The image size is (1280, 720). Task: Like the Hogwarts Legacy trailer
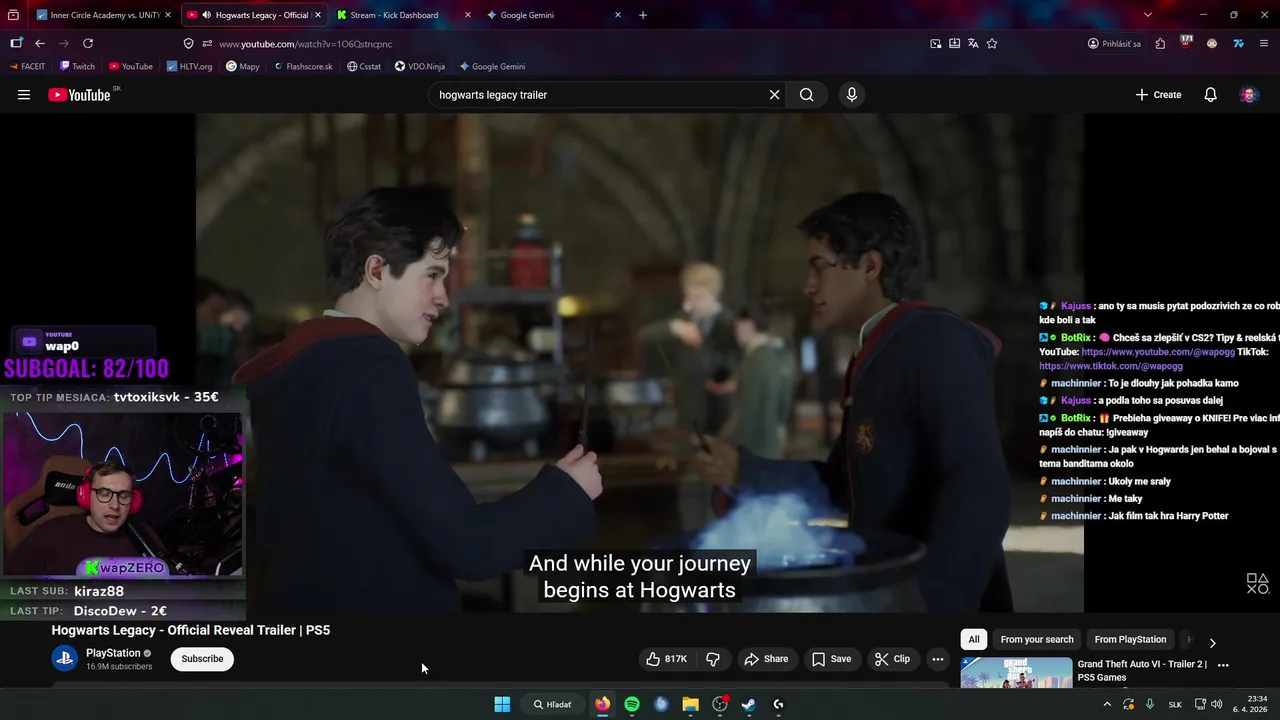click(x=666, y=659)
